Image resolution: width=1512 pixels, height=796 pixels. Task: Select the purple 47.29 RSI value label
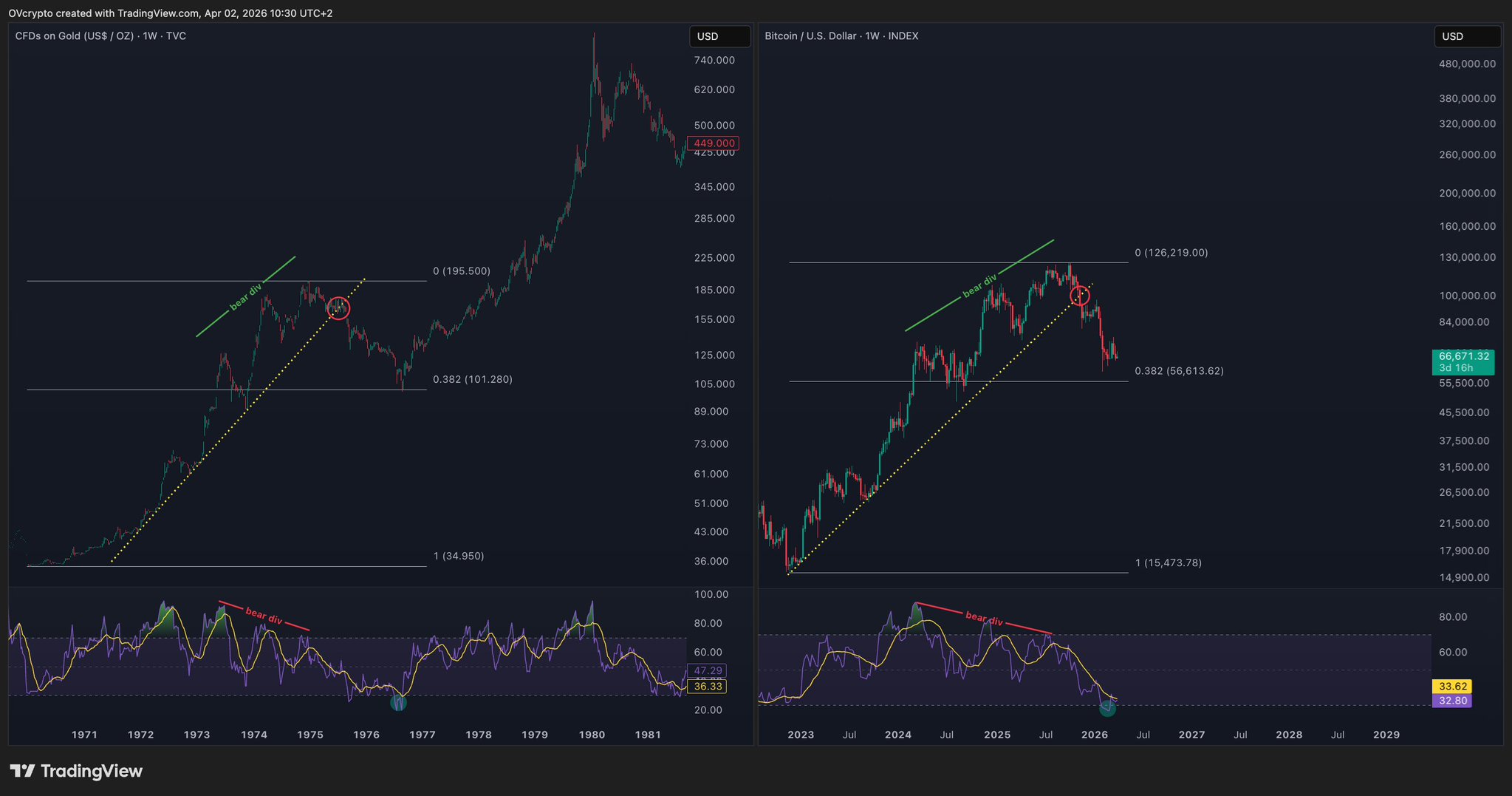pyautogui.click(x=707, y=670)
